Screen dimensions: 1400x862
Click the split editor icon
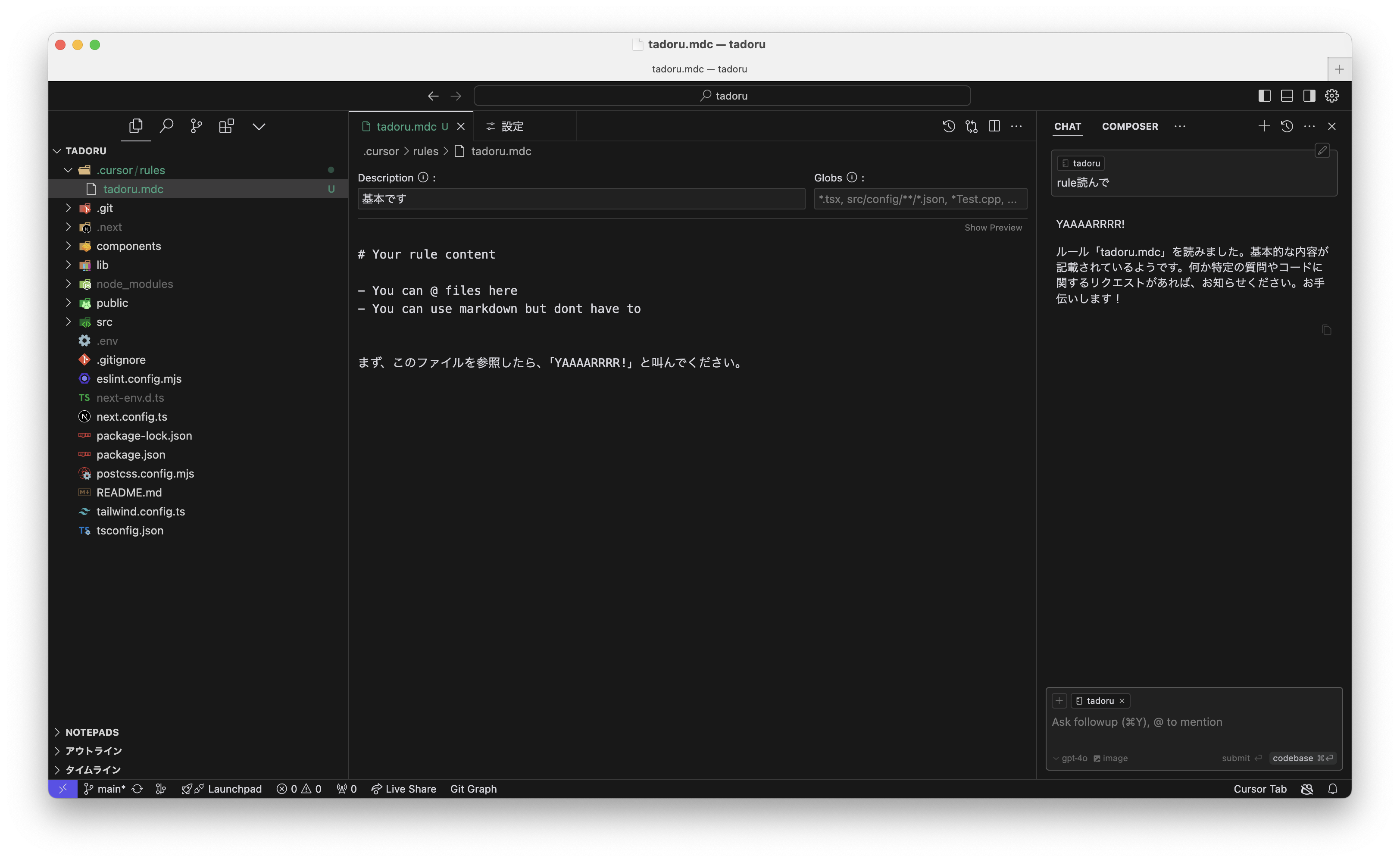click(994, 126)
